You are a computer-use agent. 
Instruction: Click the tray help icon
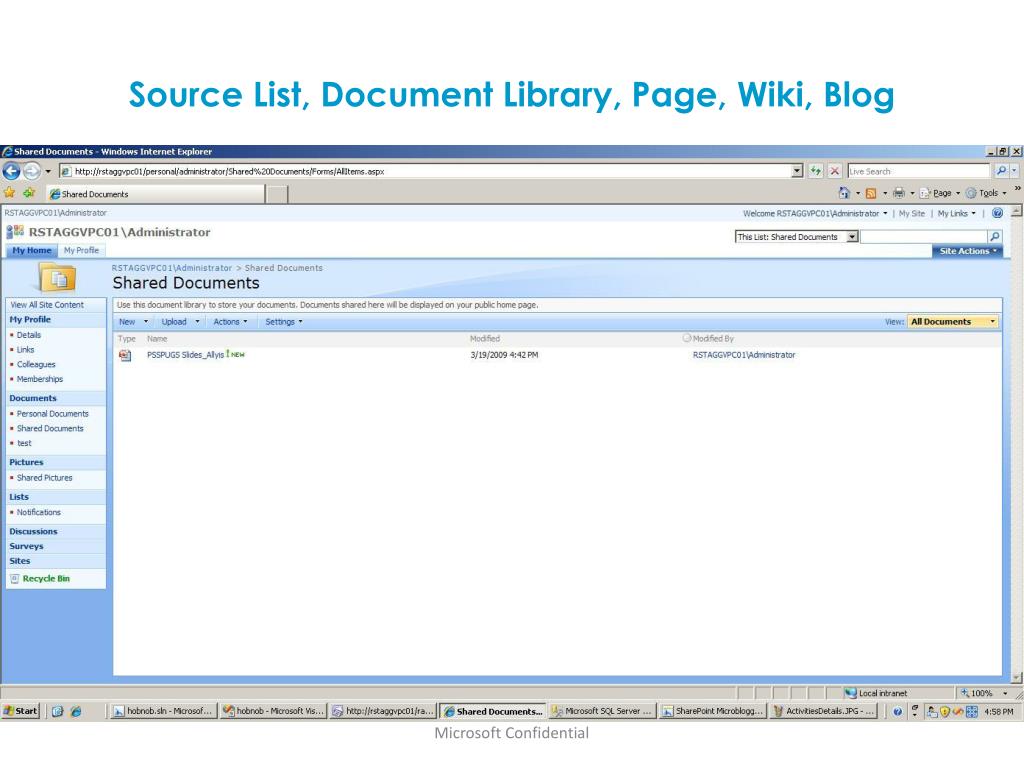(897, 711)
